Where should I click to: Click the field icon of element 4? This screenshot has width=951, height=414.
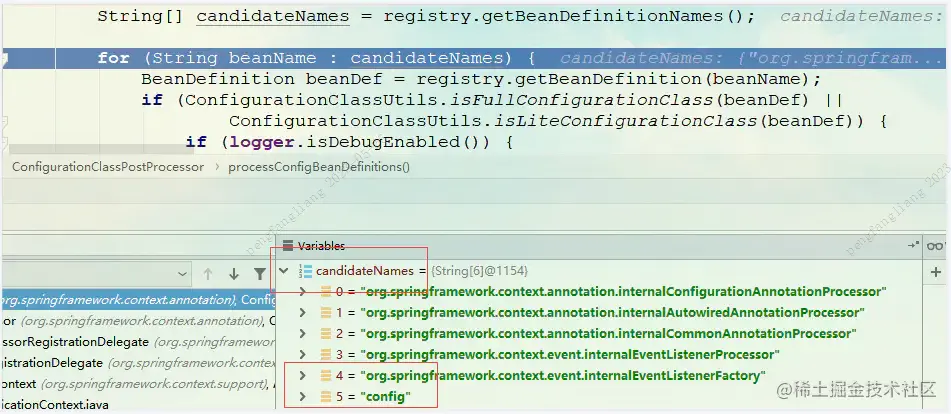(x=326, y=375)
